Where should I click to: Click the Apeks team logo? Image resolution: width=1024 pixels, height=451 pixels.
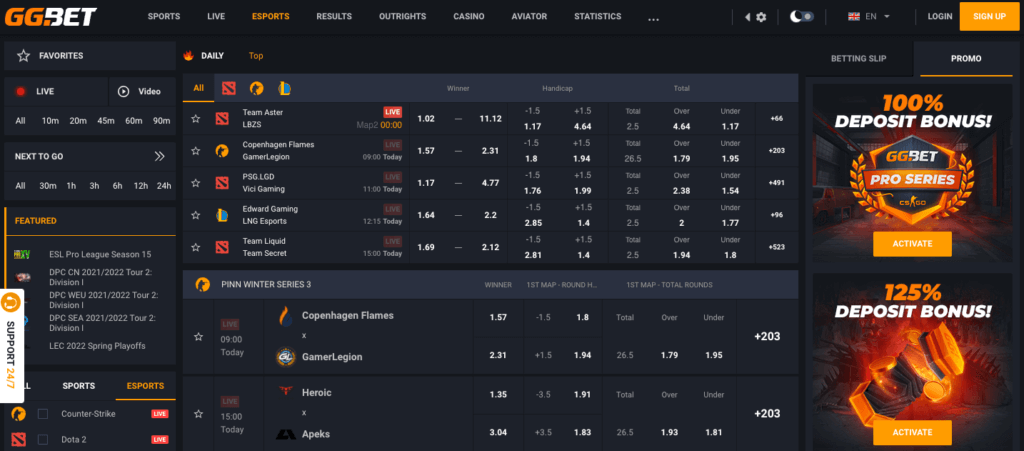point(285,434)
